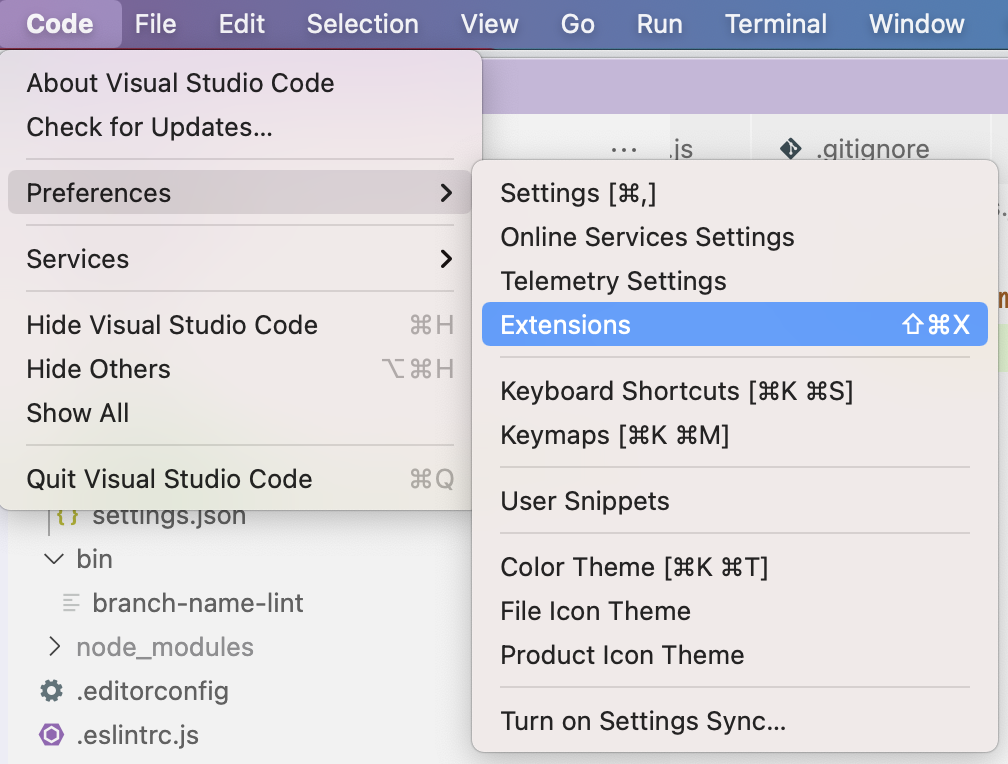Open User Snippets
This screenshot has height=764, width=1008.
735,500
